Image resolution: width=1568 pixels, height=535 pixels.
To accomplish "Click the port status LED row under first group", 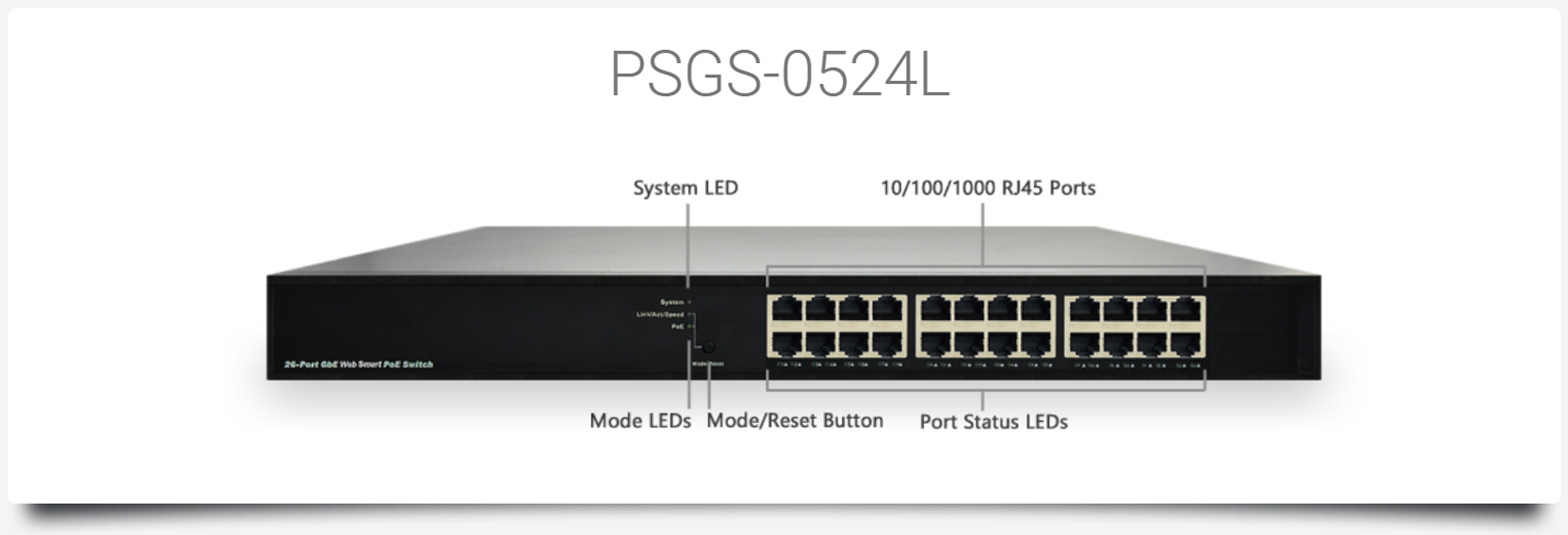I will coord(839,365).
